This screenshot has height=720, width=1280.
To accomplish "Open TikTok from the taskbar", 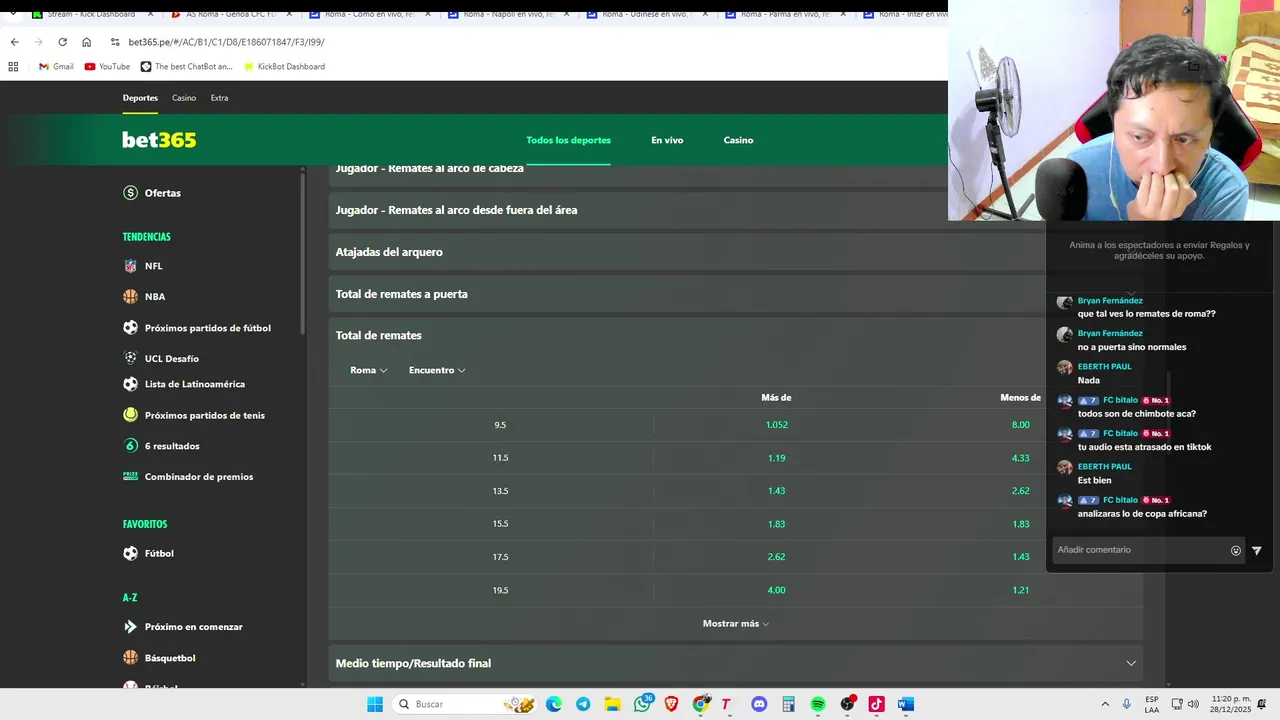I will pyautogui.click(x=876, y=704).
